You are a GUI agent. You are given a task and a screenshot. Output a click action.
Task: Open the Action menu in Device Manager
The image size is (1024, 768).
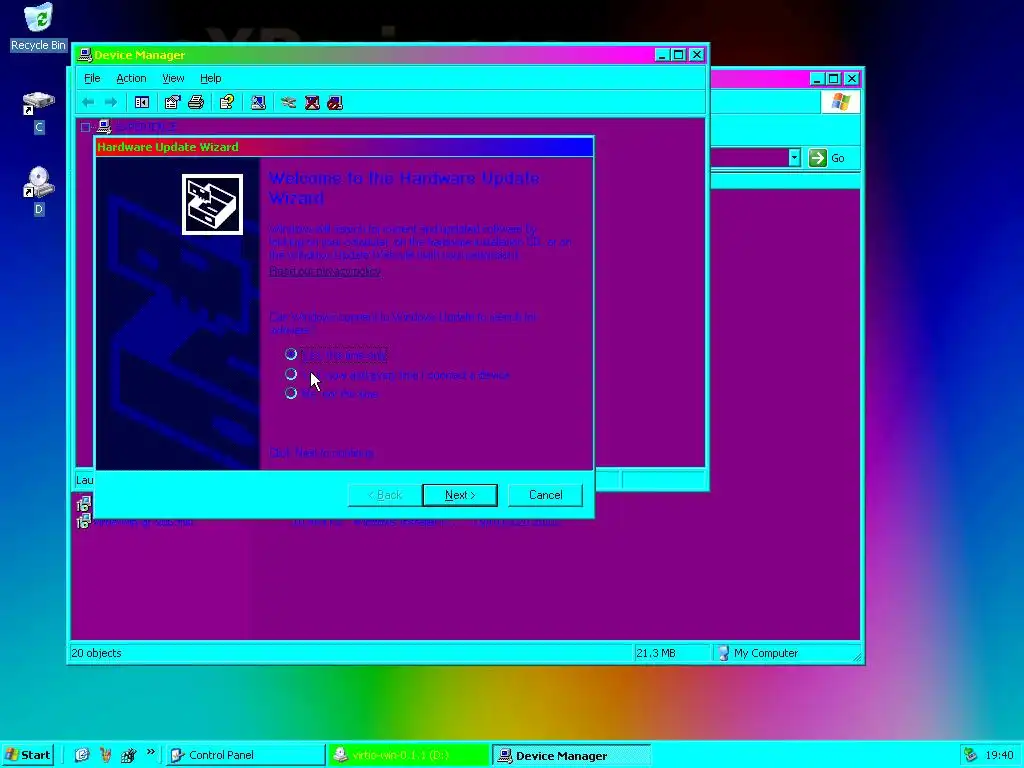[131, 78]
